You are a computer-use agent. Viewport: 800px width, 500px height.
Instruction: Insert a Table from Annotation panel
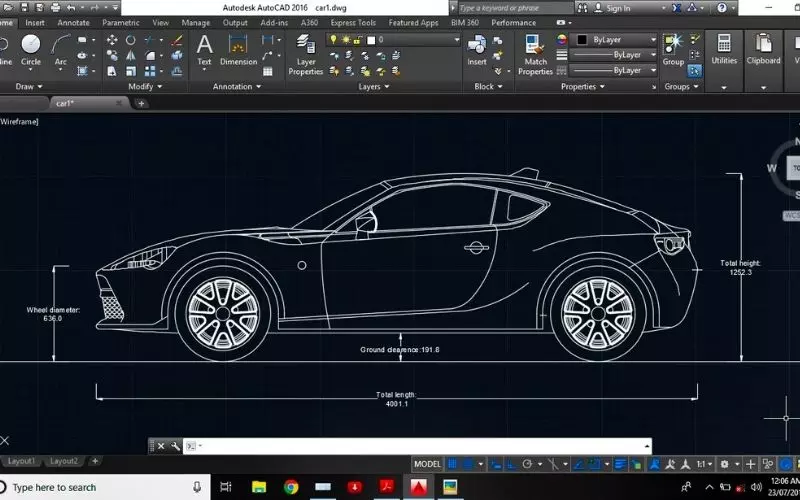(x=267, y=71)
